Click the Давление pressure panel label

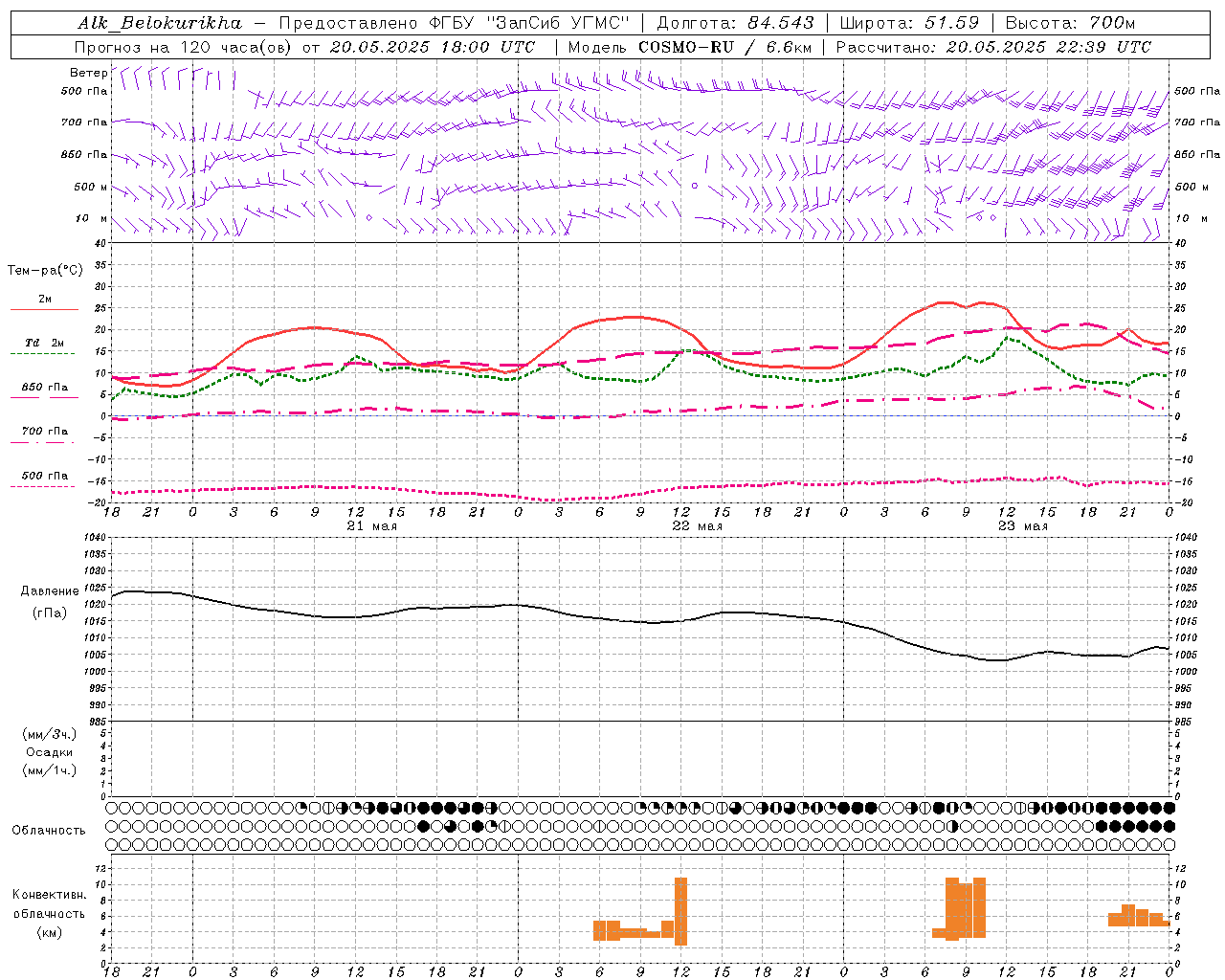[x=50, y=591]
